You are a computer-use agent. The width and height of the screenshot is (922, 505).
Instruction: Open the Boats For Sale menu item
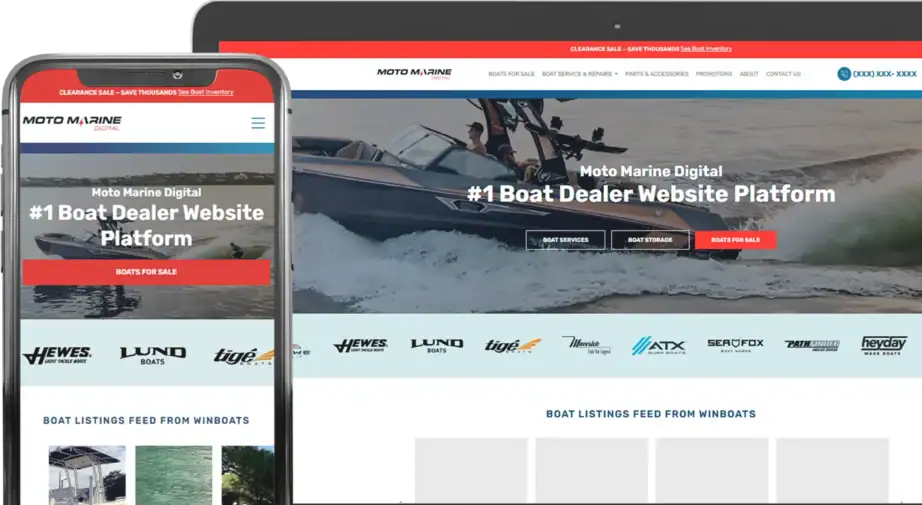pos(511,74)
